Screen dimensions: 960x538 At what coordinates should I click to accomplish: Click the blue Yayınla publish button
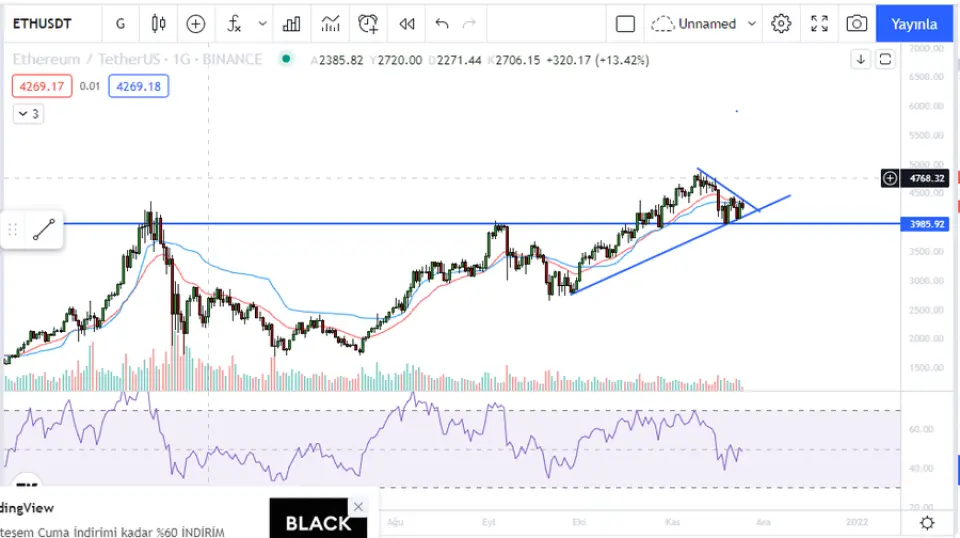[914, 23]
